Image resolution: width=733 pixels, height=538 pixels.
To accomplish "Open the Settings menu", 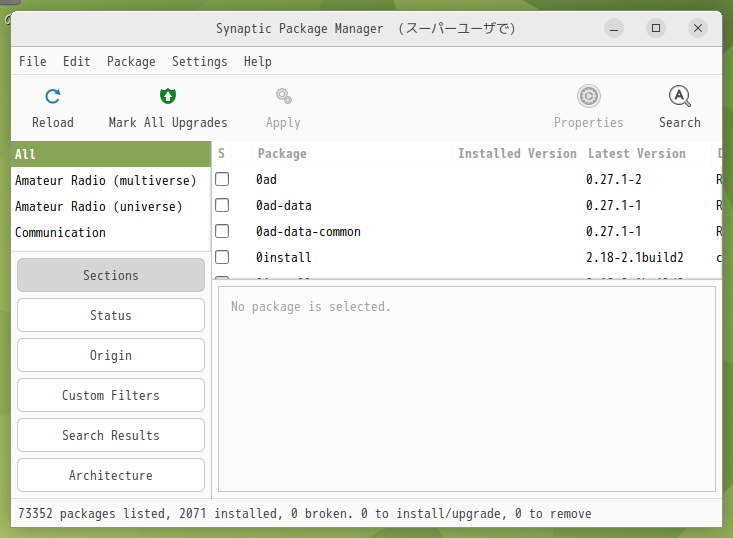I will tap(200, 61).
